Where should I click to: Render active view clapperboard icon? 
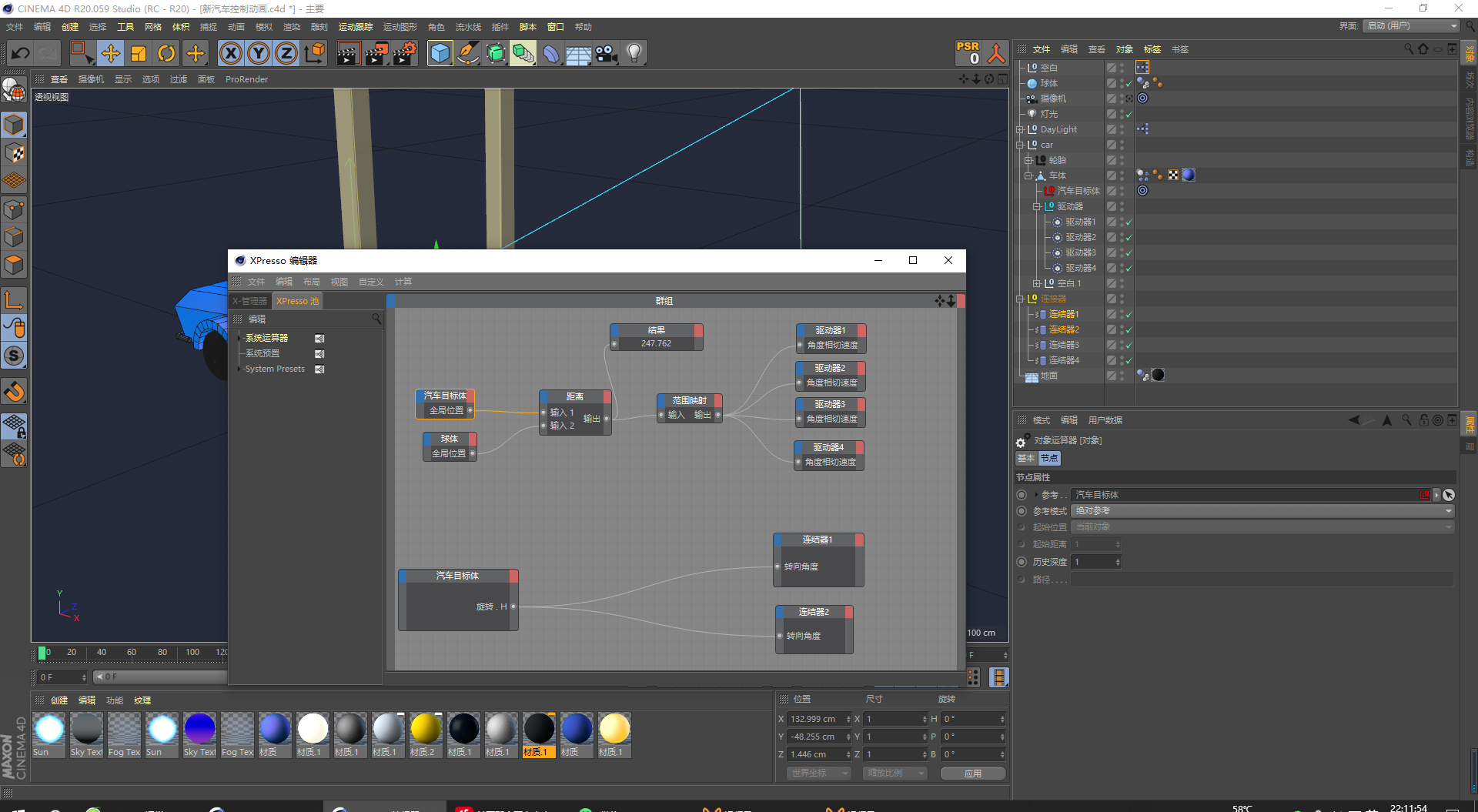tap(348, 53)
